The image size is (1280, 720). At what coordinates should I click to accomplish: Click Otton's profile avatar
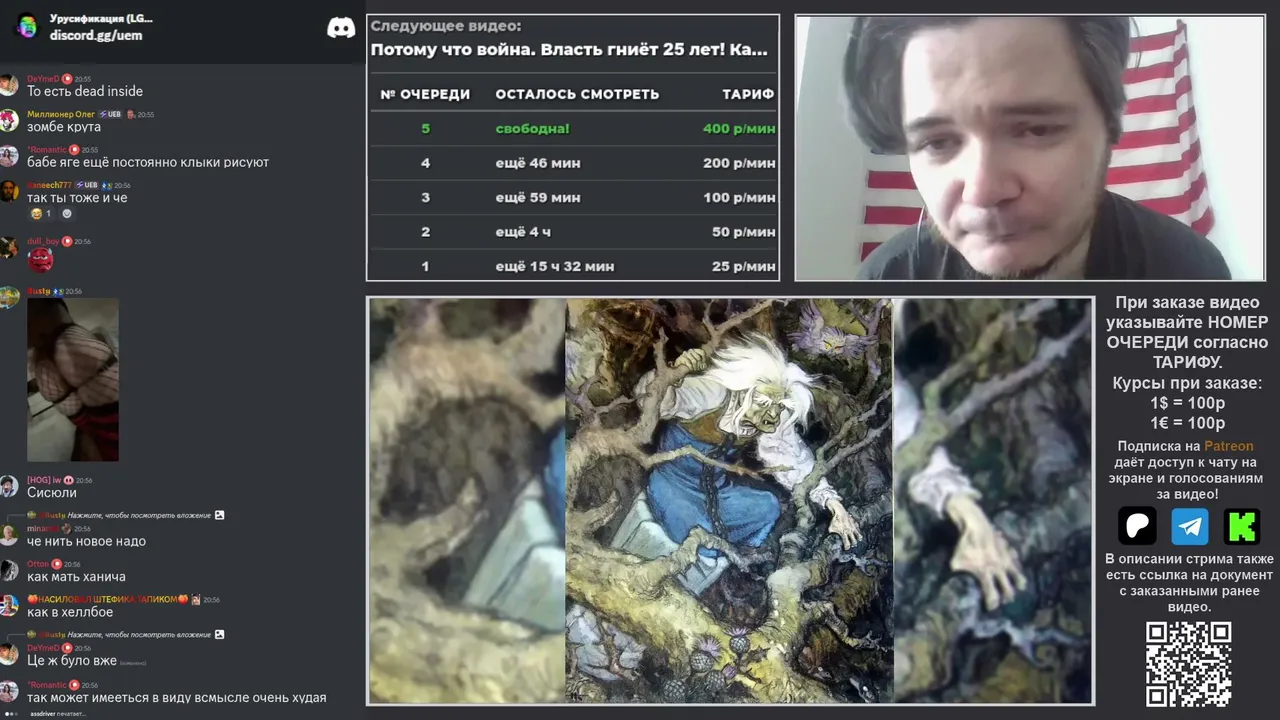click(8, 571)
